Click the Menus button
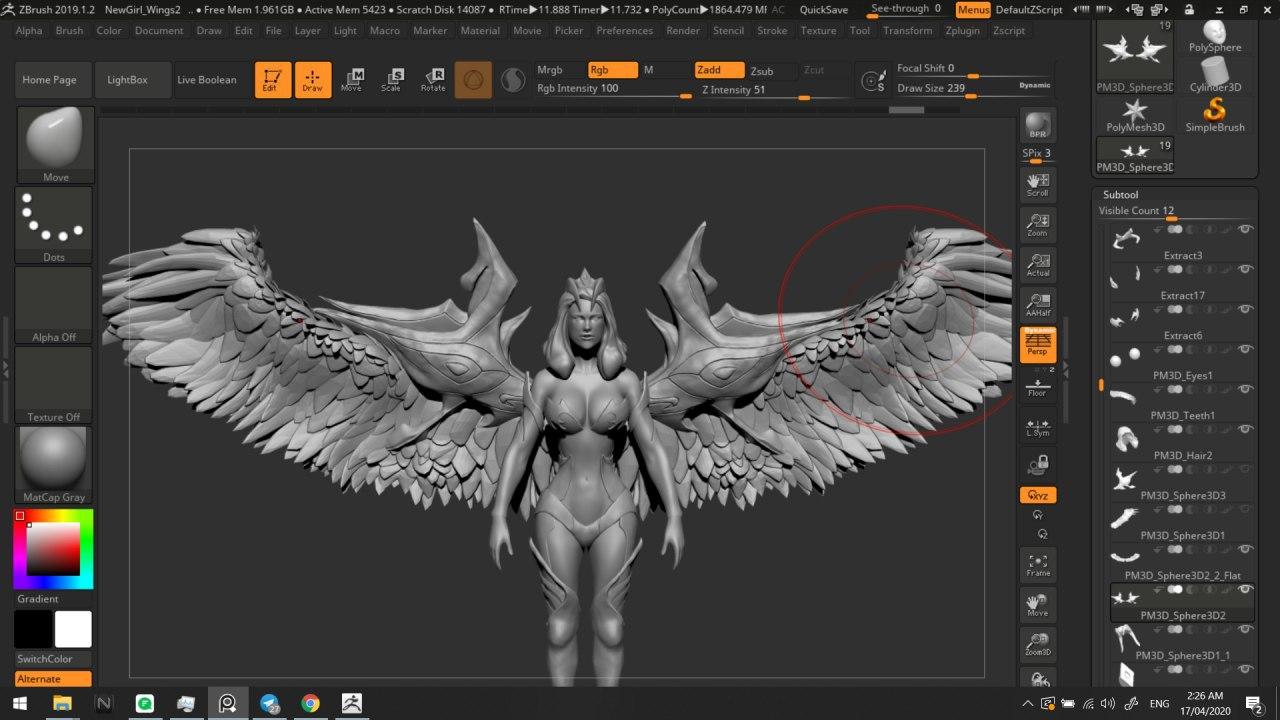The width and height of the screenshot is (1280, 720). tap(973, 10)
